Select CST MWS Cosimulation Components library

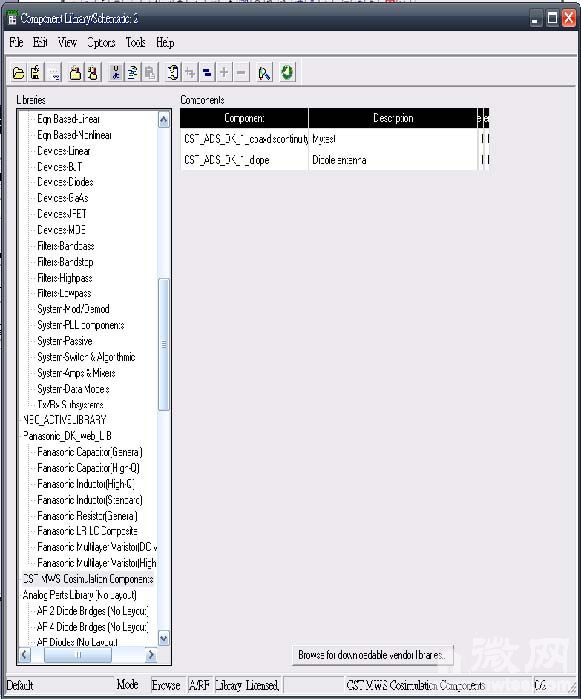tap(88, 579)
